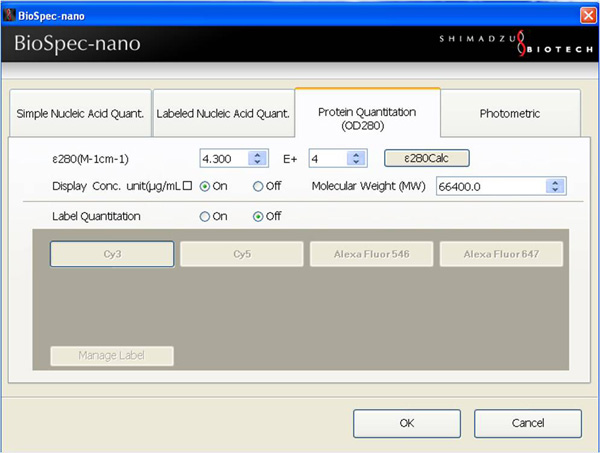Turn Display Conc. unit On
The width and height of the screenshot is (600, 453).
pyautogui.click(x=206, y=186)
